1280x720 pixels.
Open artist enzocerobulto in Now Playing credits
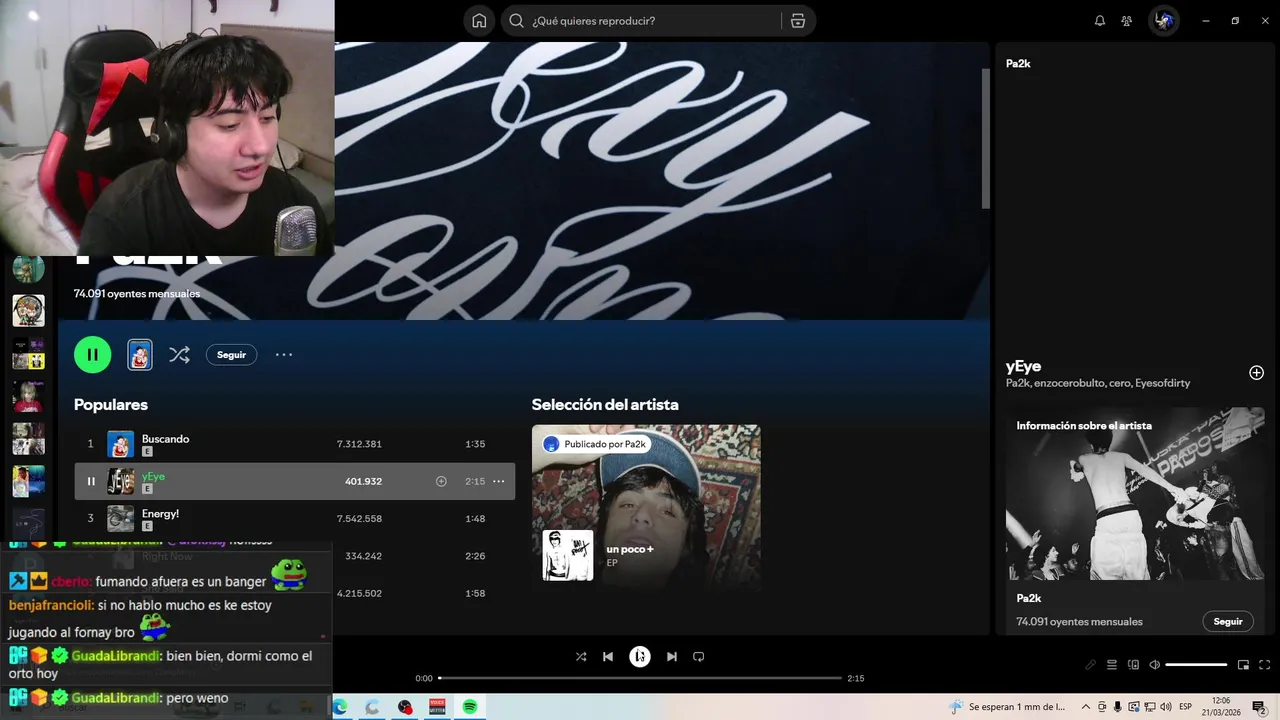[x=1070, y=383]
